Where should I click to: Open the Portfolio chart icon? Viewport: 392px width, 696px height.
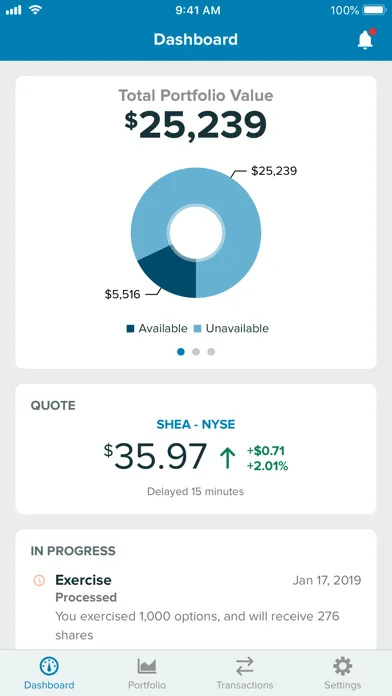pyautogui.click(x=147, y=666)
